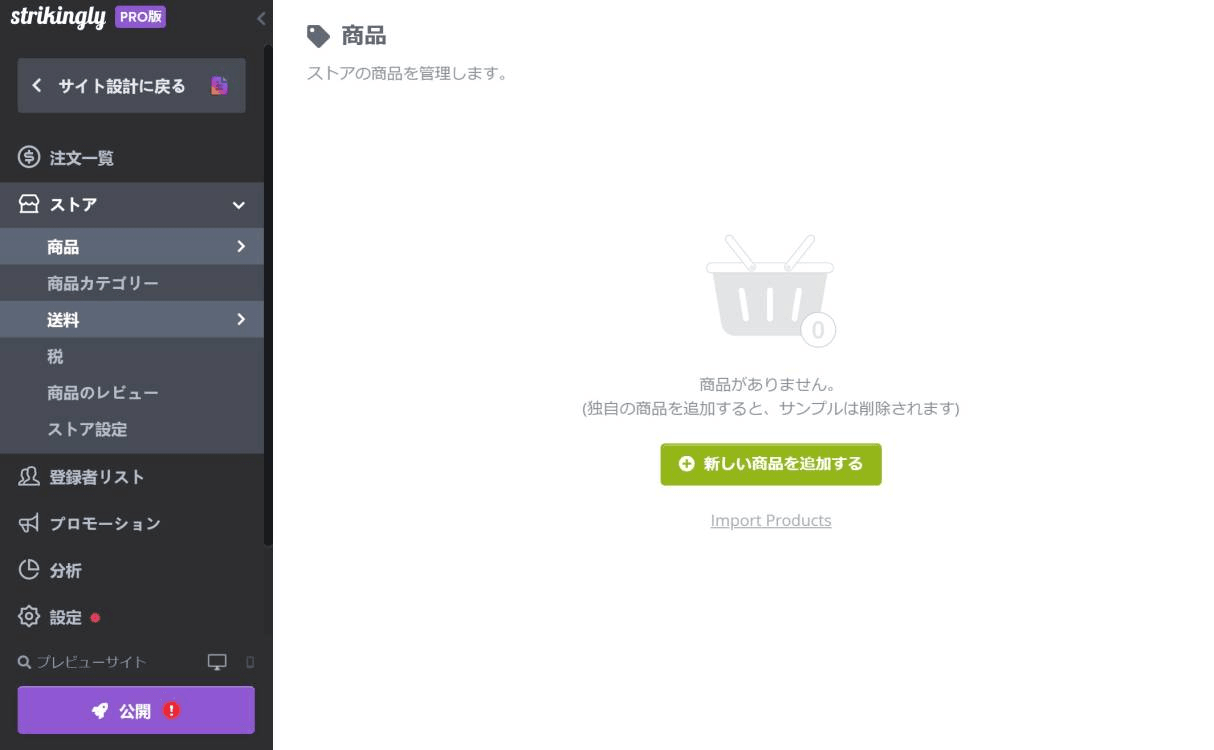Click the ストア storefront icon
This screenshot has height=750, width=1214.
click(27, 204)
